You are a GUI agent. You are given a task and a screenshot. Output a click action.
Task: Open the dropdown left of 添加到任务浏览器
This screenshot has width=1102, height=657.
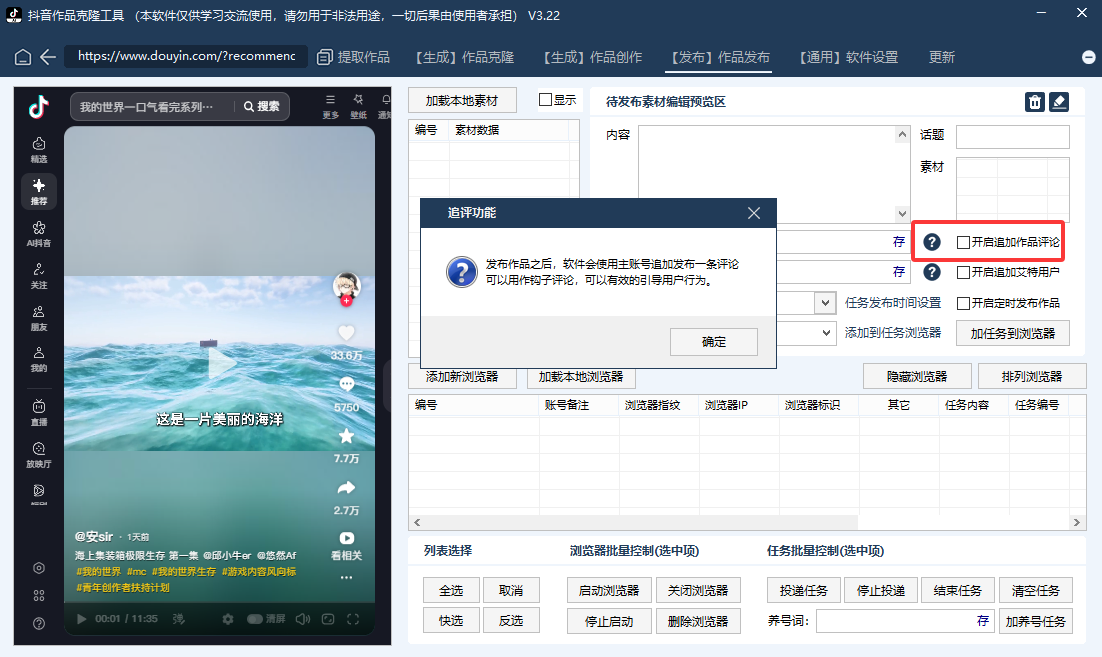pos(824,332)
